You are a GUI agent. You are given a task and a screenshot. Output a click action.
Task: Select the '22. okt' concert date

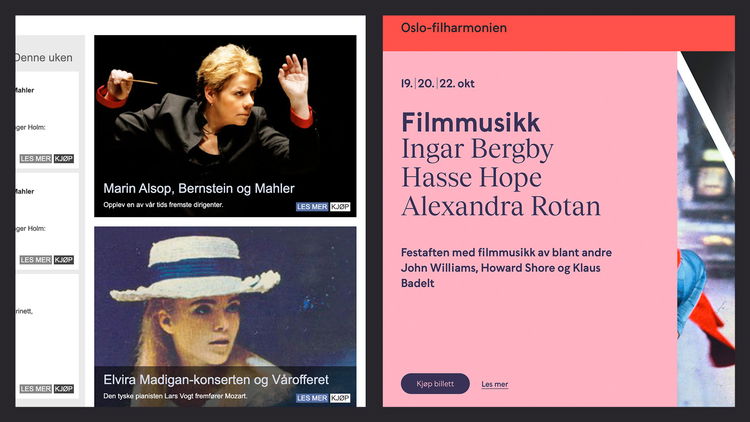coord(457,84)
